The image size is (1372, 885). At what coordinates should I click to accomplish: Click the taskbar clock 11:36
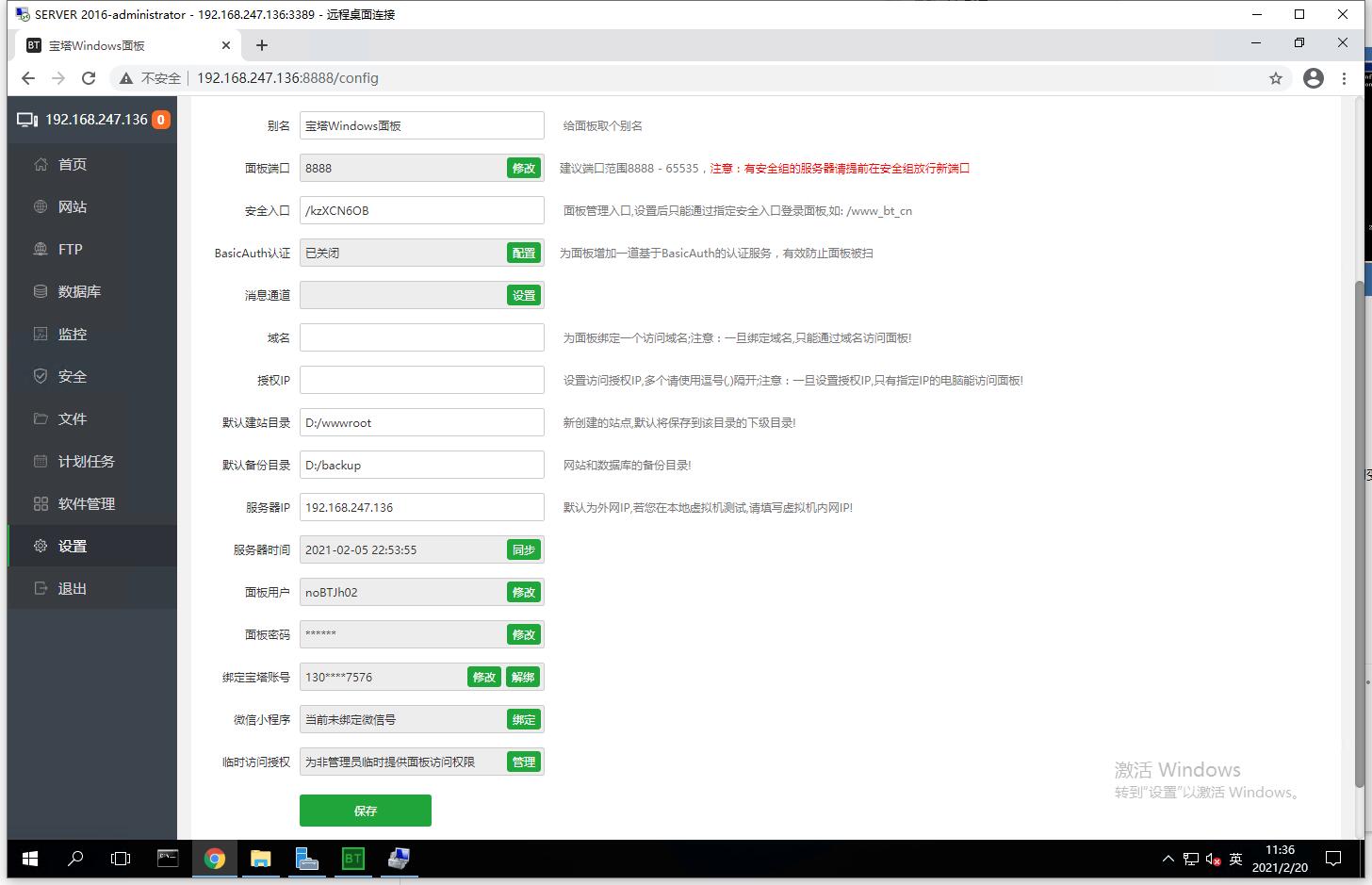(1281, 850)
